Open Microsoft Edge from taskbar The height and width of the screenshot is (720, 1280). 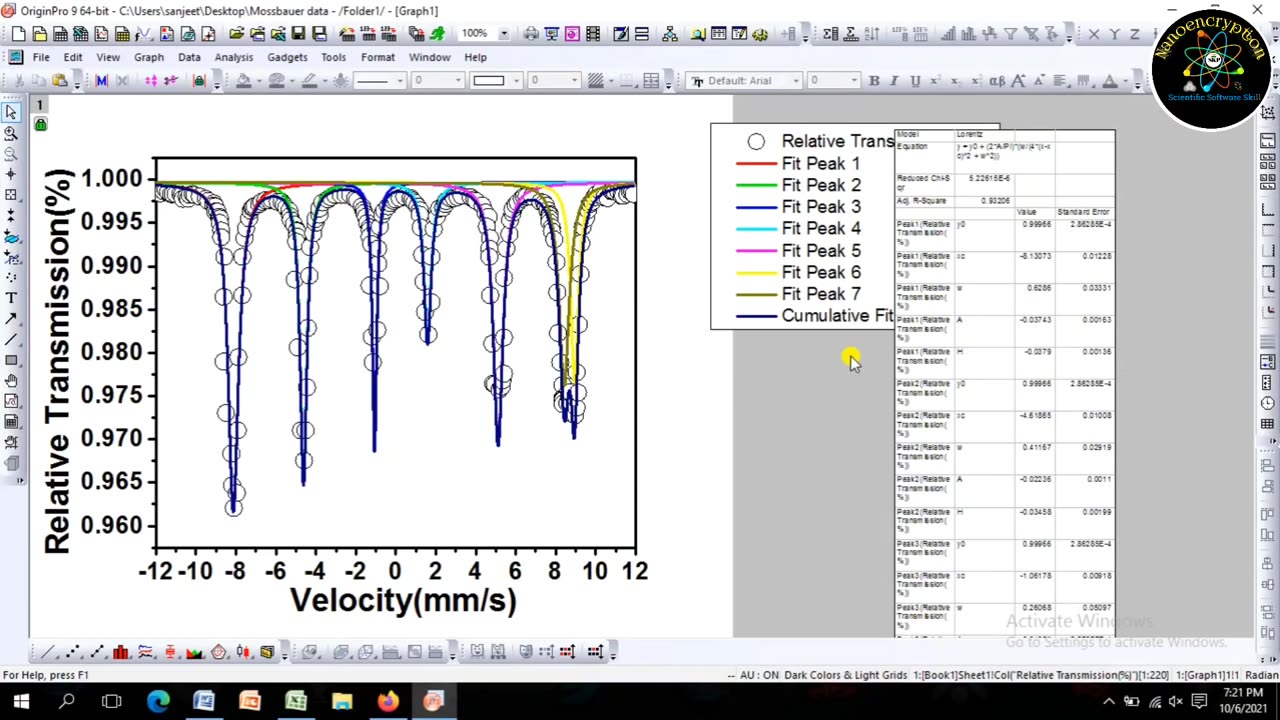(x=158, y=701)
